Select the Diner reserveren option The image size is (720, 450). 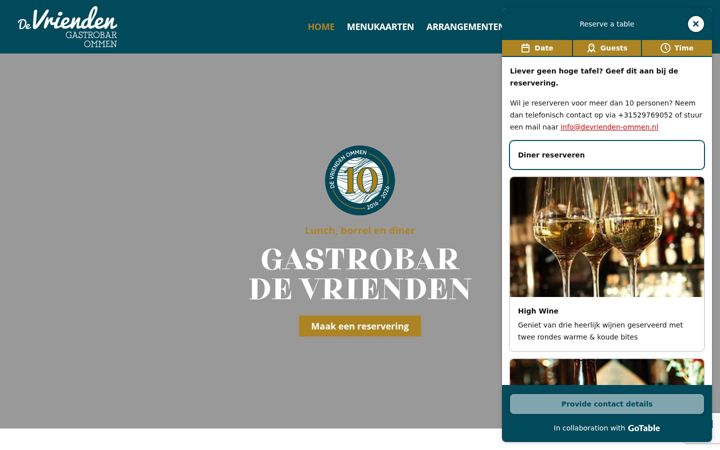tap(607, 155)
